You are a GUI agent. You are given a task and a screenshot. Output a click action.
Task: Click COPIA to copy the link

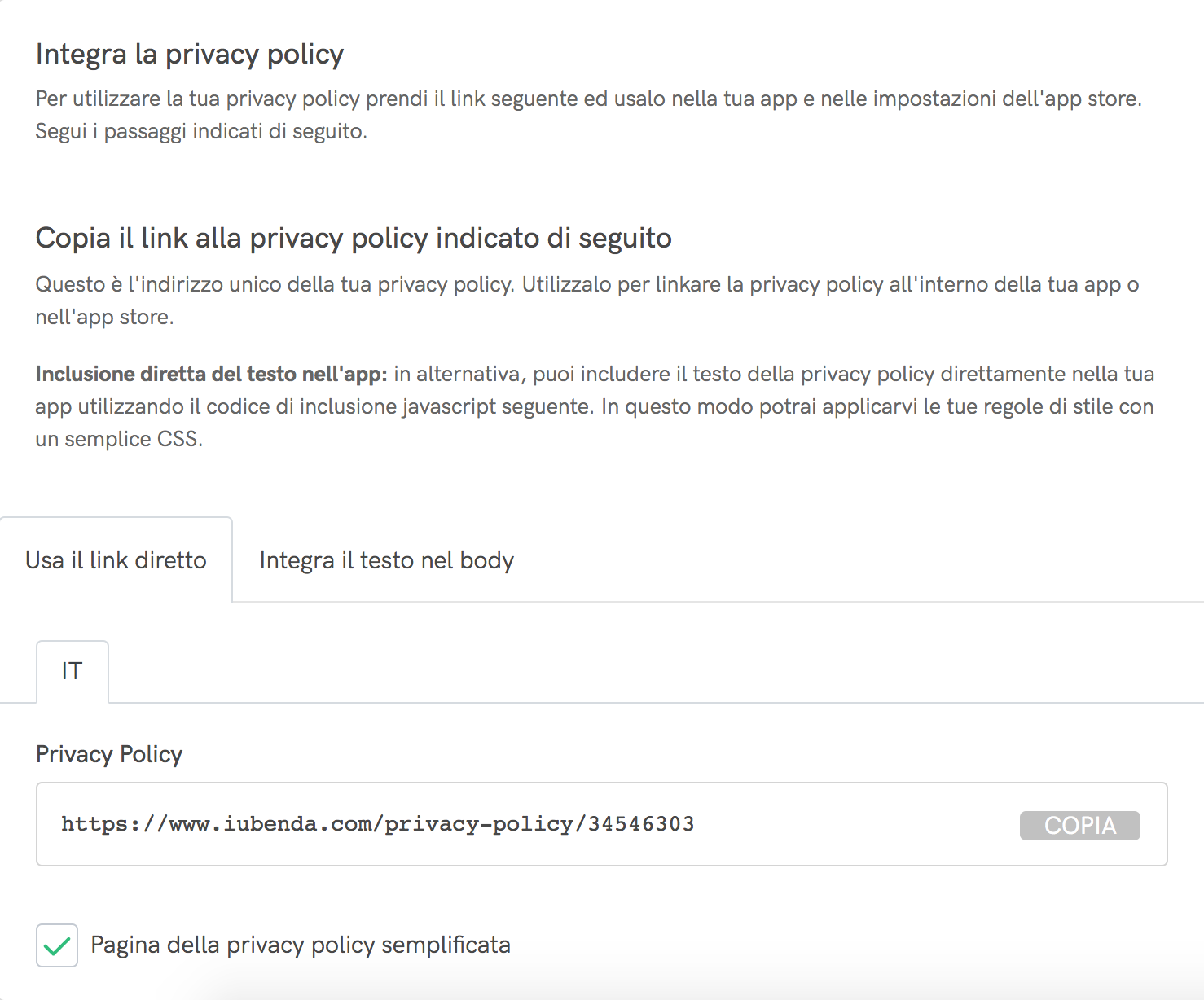(1079, 825)
